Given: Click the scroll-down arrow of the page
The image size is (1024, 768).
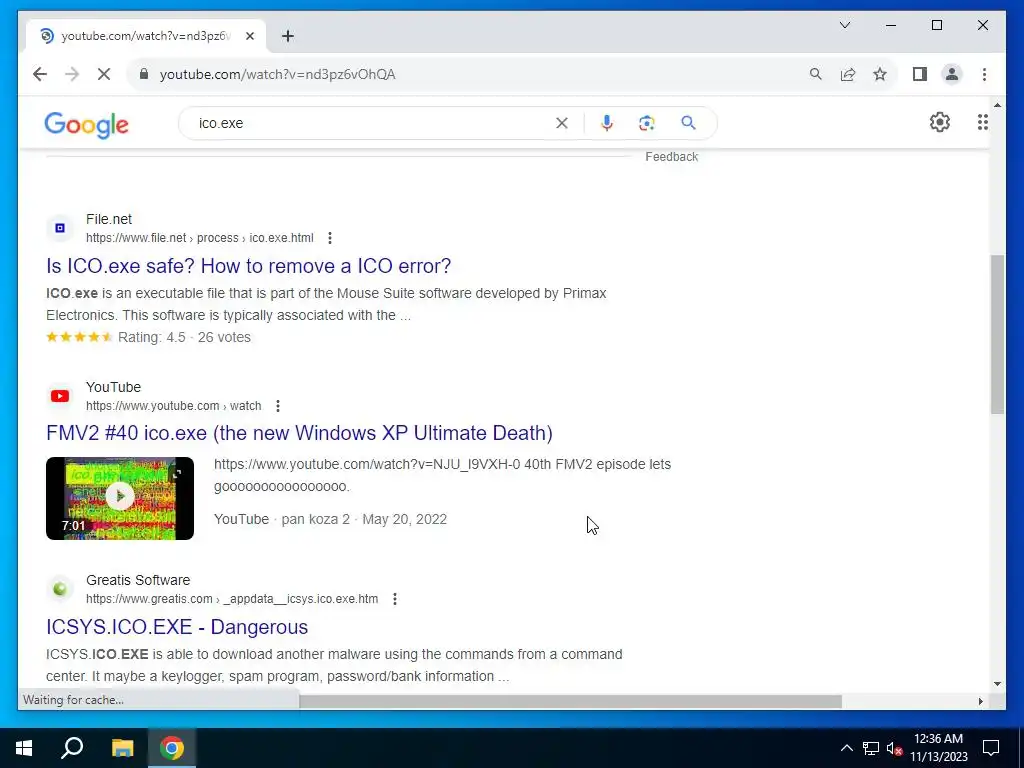Looking at the screenshot, I should [997, 684].
